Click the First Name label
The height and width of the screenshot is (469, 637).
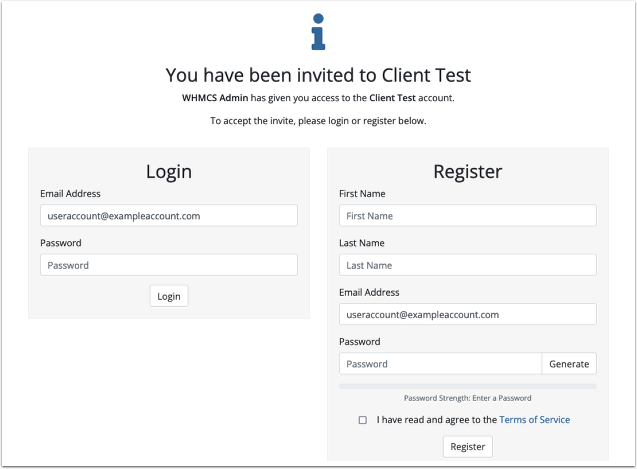coord(363,193)
